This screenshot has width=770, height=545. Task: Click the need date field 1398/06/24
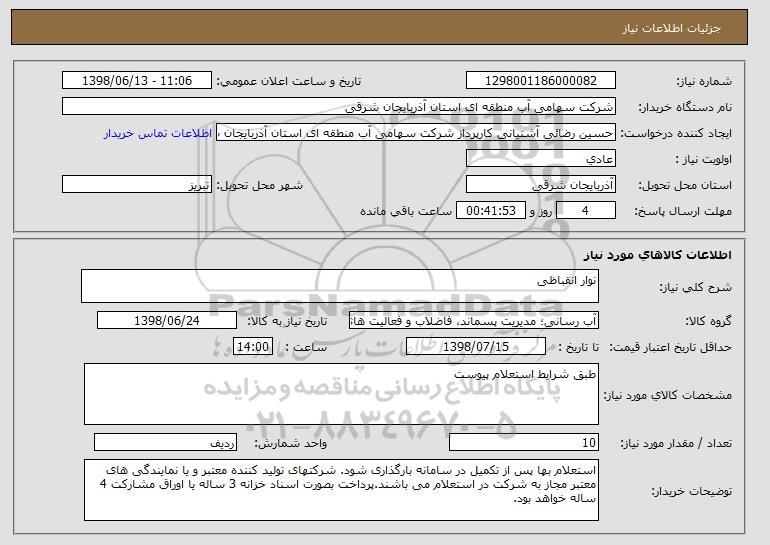(x=167, y=321)
